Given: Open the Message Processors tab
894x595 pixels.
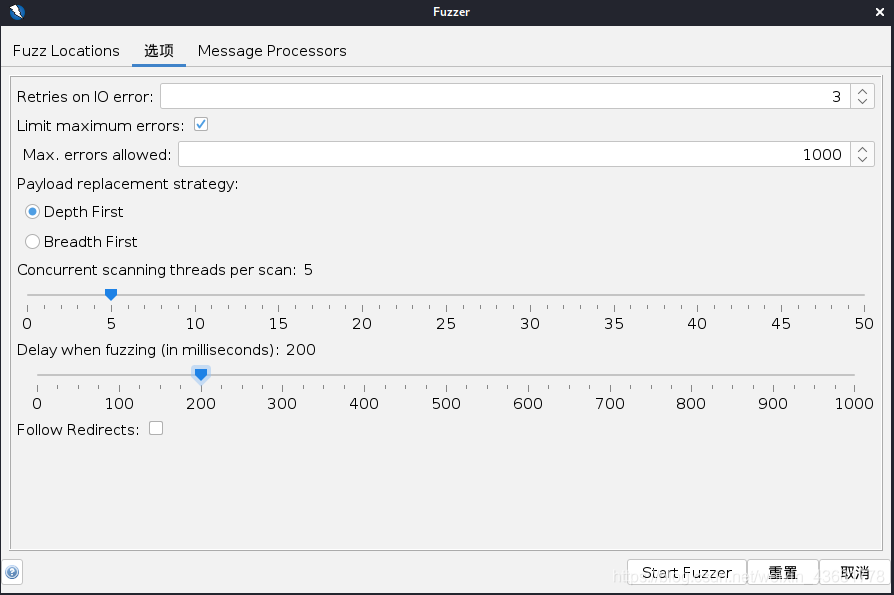Looking at the screenshot, I should point(272,51).
